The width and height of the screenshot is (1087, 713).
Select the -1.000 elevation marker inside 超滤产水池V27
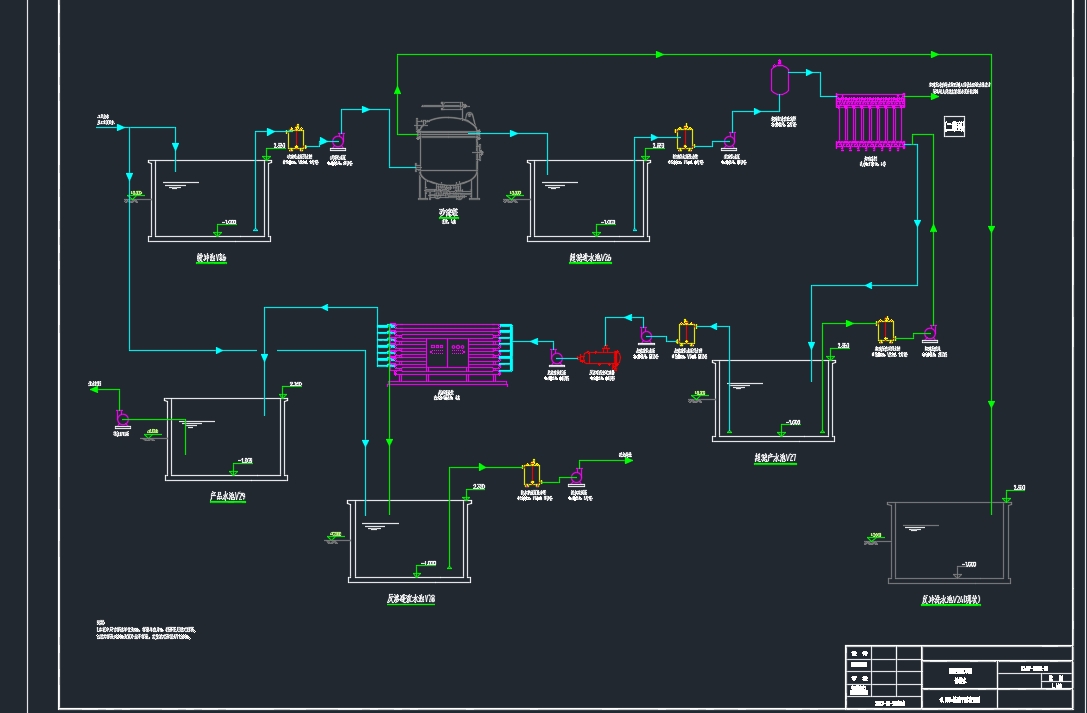788,427
